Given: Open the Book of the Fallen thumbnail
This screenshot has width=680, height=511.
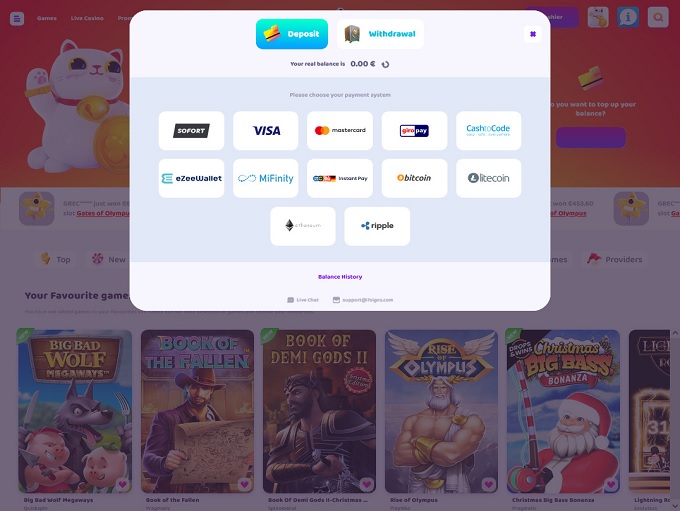Looking at the screenshot, I should click(197, 411).
